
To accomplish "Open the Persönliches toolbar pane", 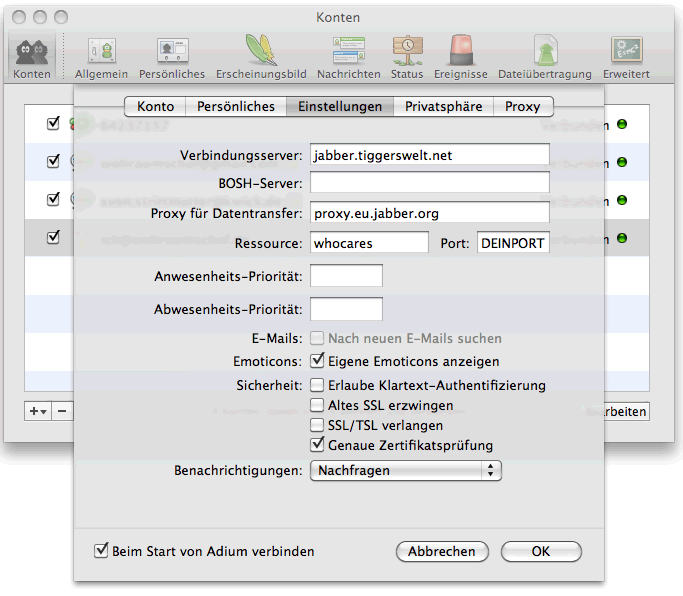I will point(172,58).
